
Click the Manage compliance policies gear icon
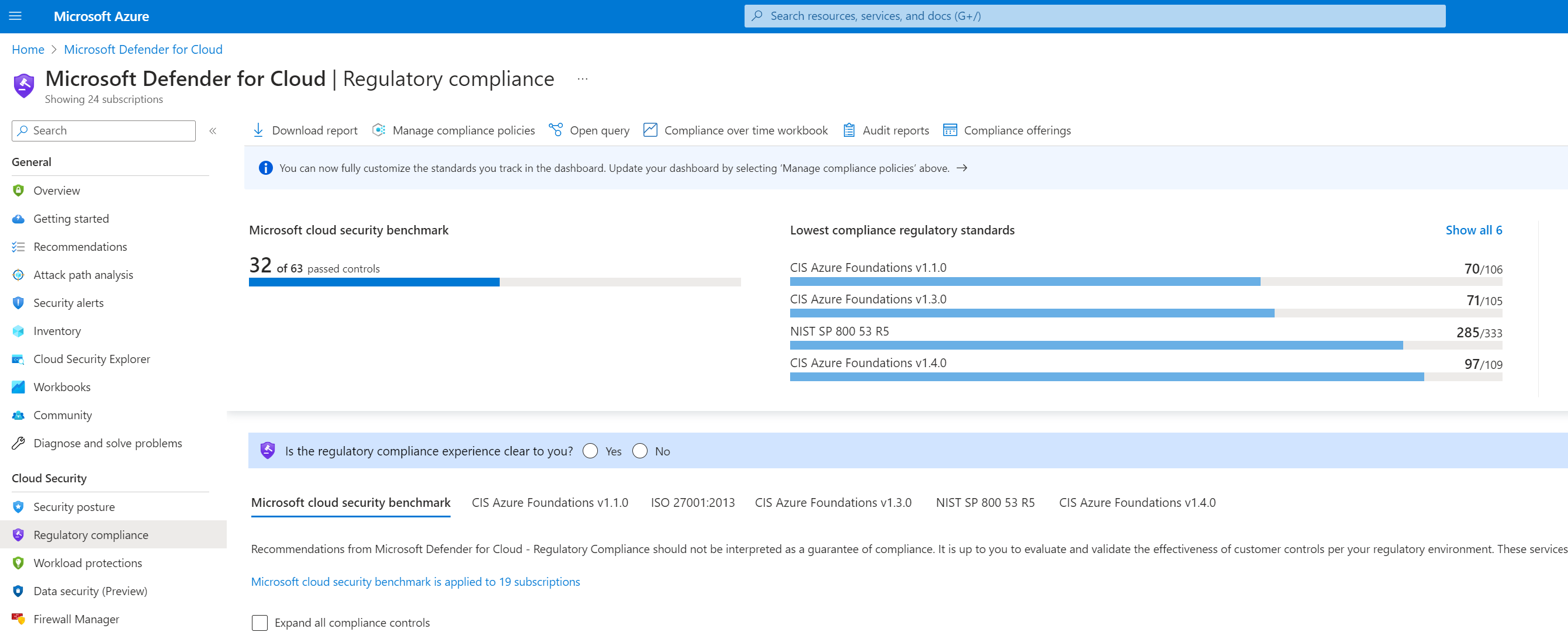[x=379, y=130]
